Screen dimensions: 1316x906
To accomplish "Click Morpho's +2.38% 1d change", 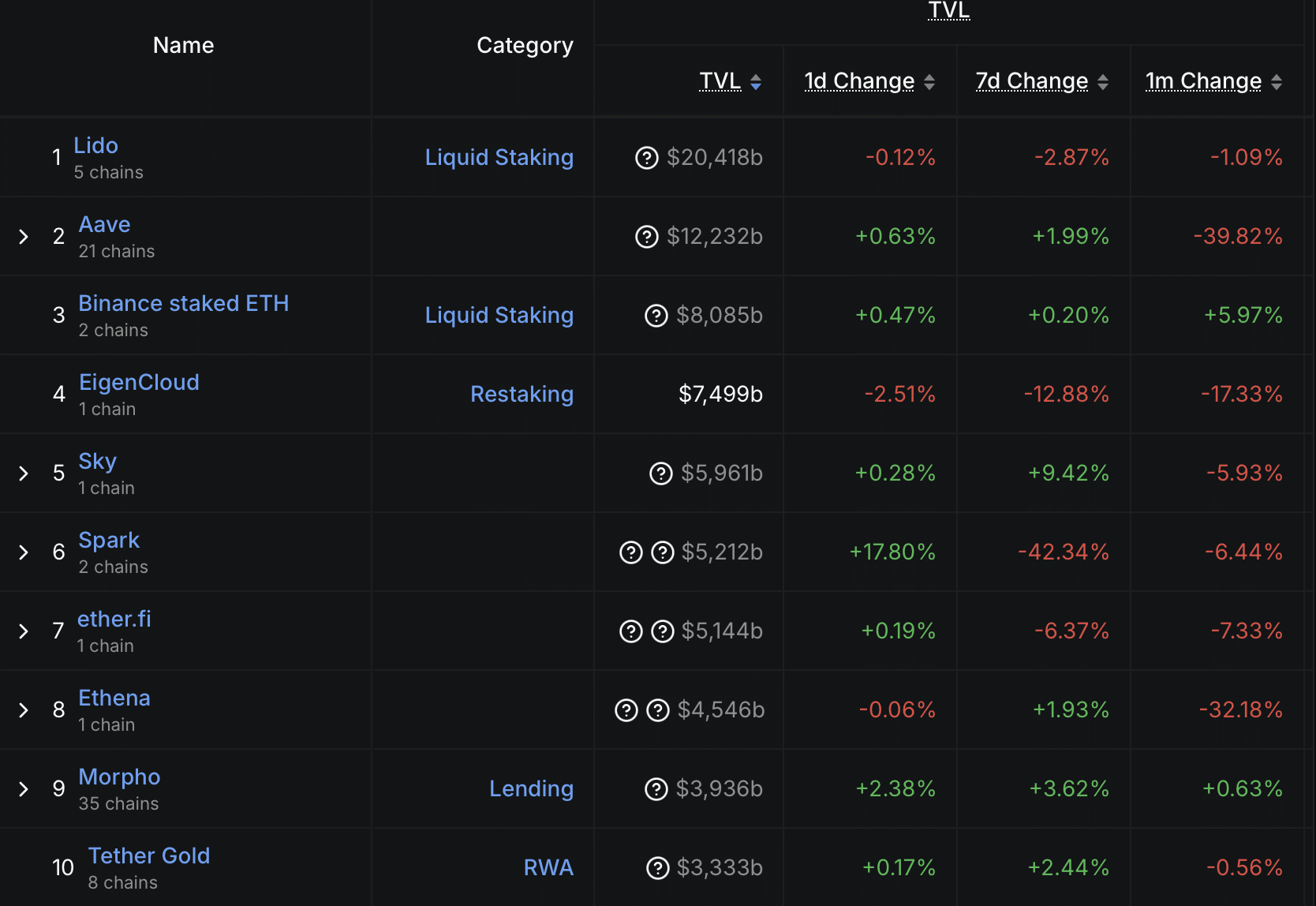I will point(896,789).
